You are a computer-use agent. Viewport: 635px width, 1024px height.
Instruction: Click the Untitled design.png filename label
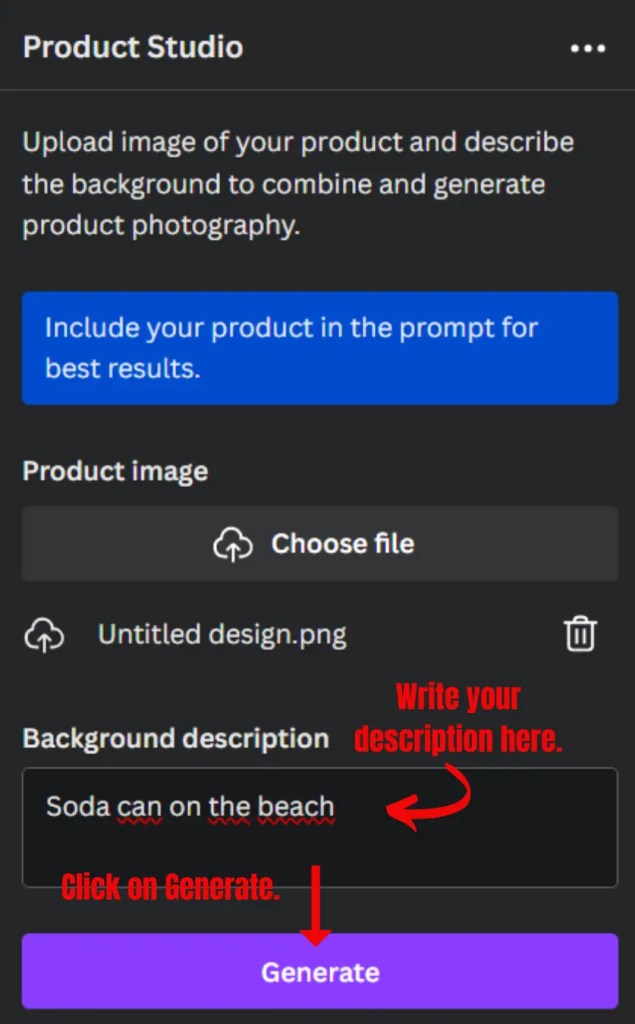pos(222,633)
